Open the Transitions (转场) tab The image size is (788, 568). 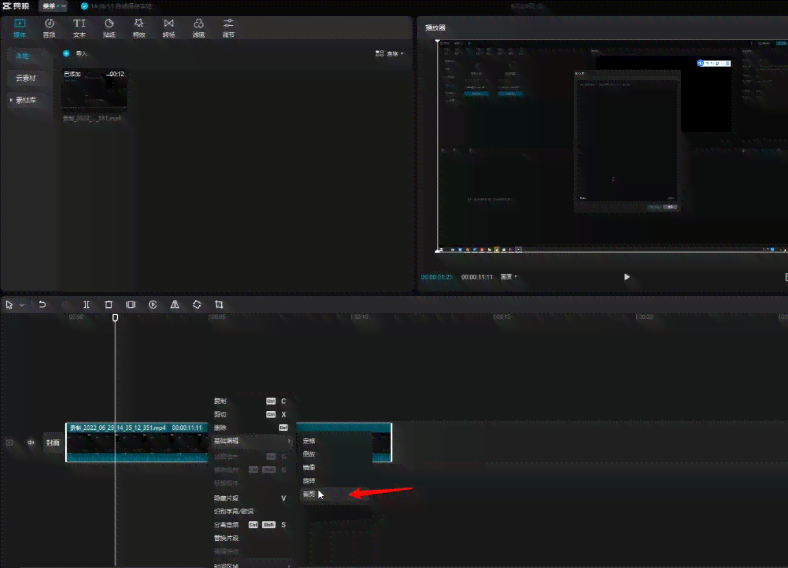click(x=169, y=28)
